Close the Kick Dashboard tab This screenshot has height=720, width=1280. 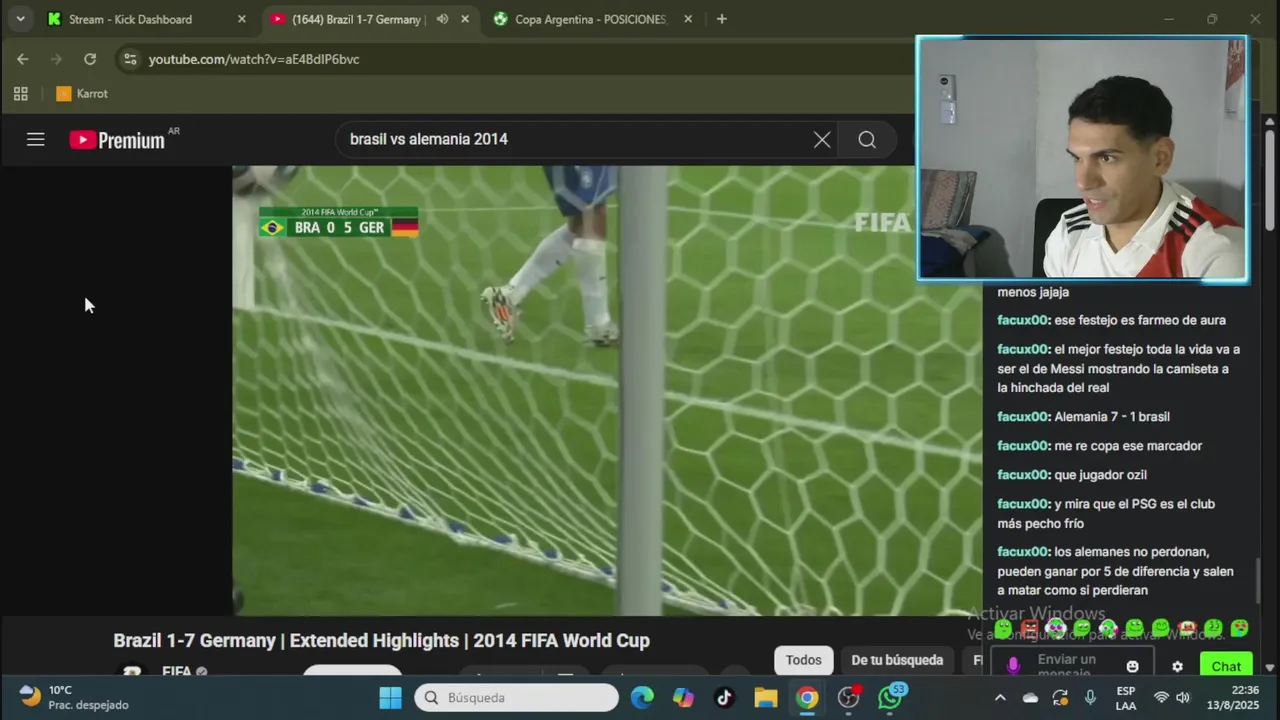pyautogui.click(x=241, y=19)
